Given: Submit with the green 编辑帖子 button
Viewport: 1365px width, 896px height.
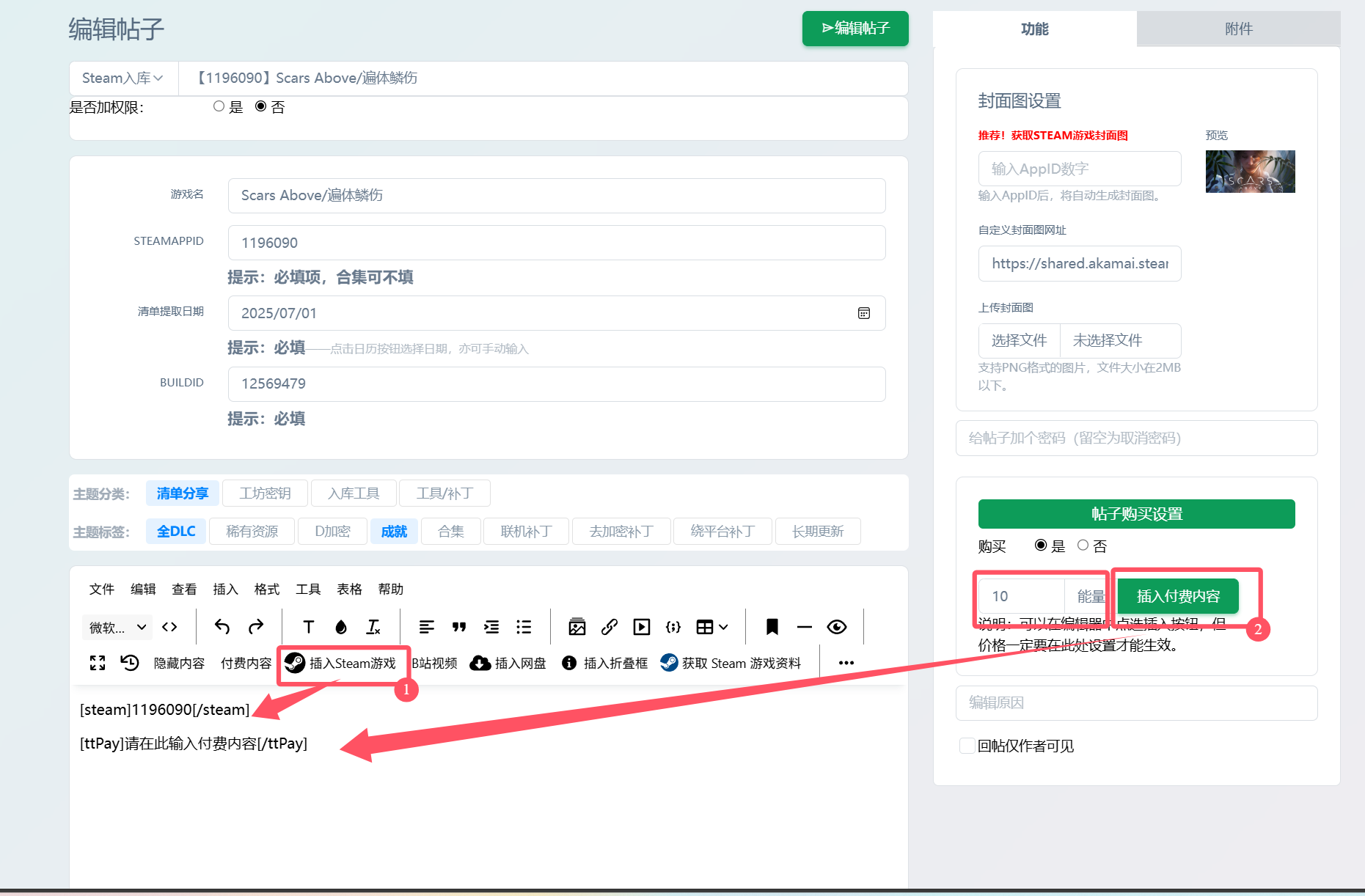Looking at the screenshot, I should (855, 29).
